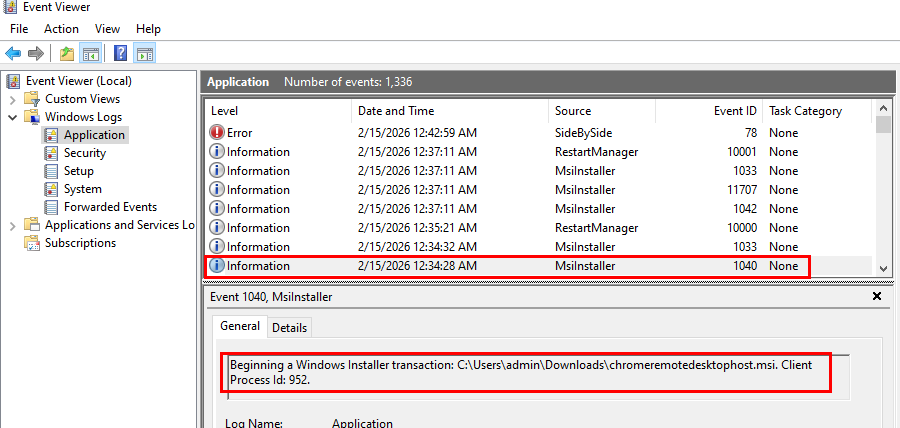
Task: Click the Forward arrow toolbar icon
Action: [36, 54]
